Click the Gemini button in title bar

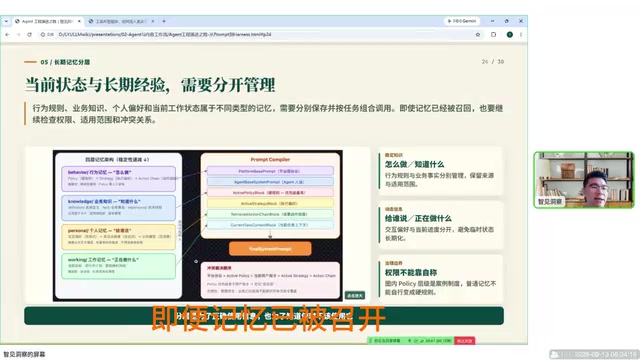coord(462,21)
